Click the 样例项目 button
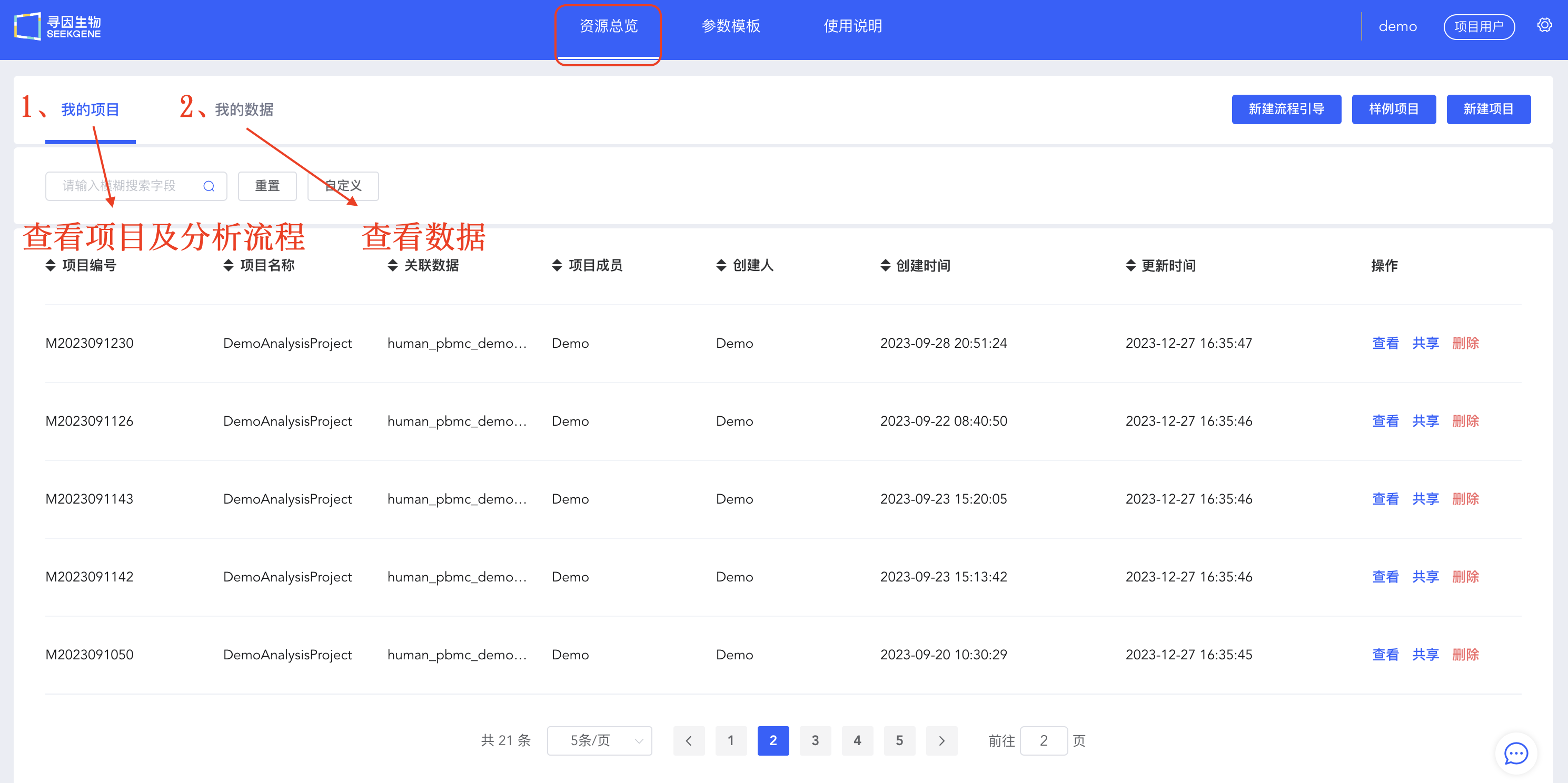Viewport: 1568px width, 783px height. point(1394,109)
